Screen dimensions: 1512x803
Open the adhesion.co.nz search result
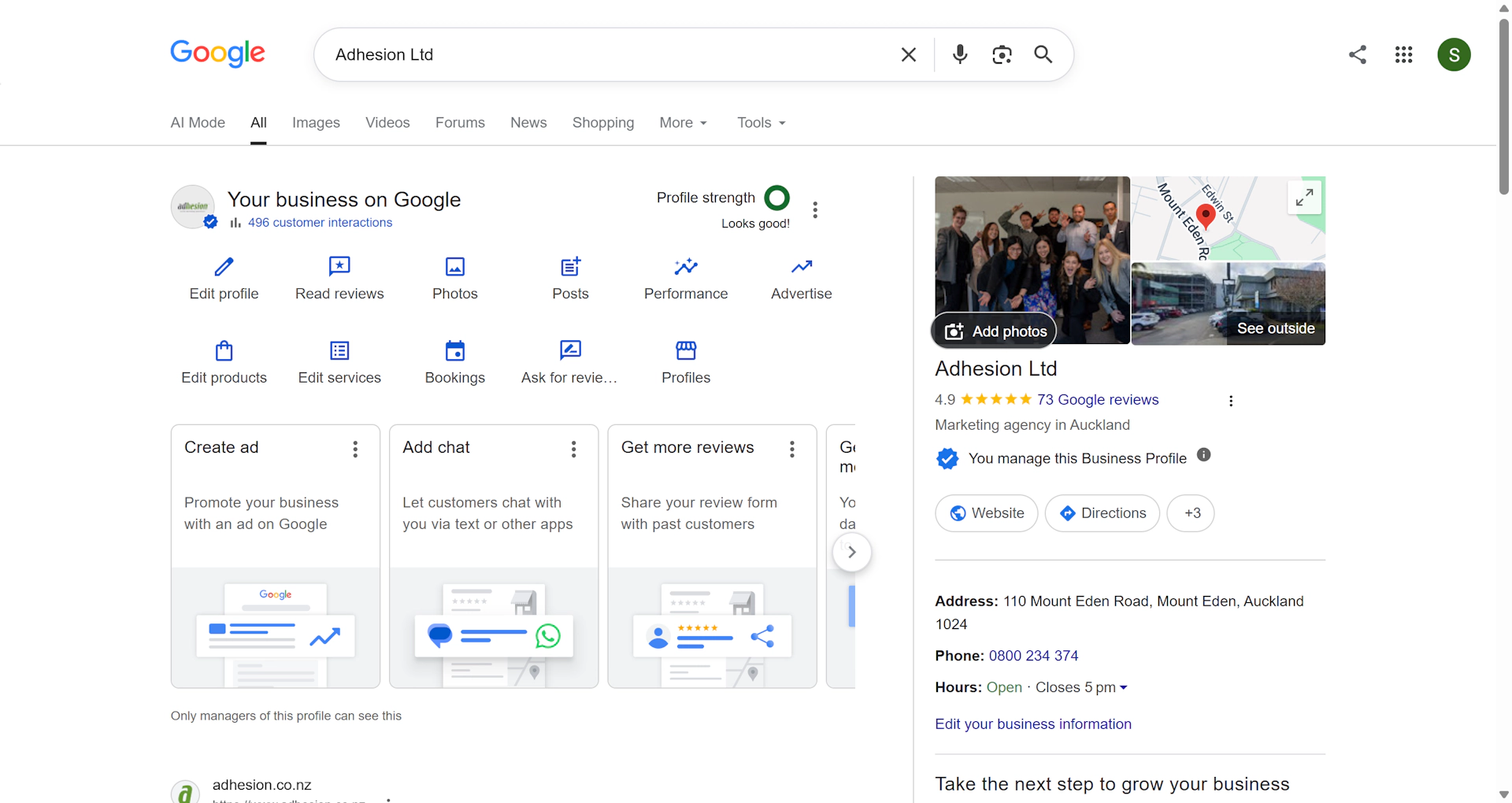pos(261,785)
